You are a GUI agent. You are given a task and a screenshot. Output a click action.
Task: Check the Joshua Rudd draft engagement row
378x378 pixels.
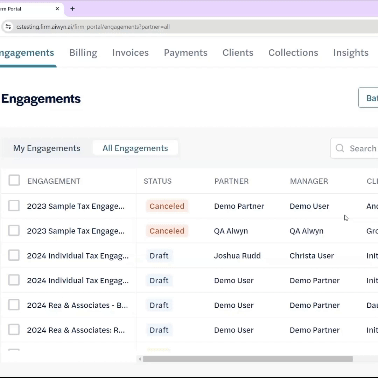[14, 255]
